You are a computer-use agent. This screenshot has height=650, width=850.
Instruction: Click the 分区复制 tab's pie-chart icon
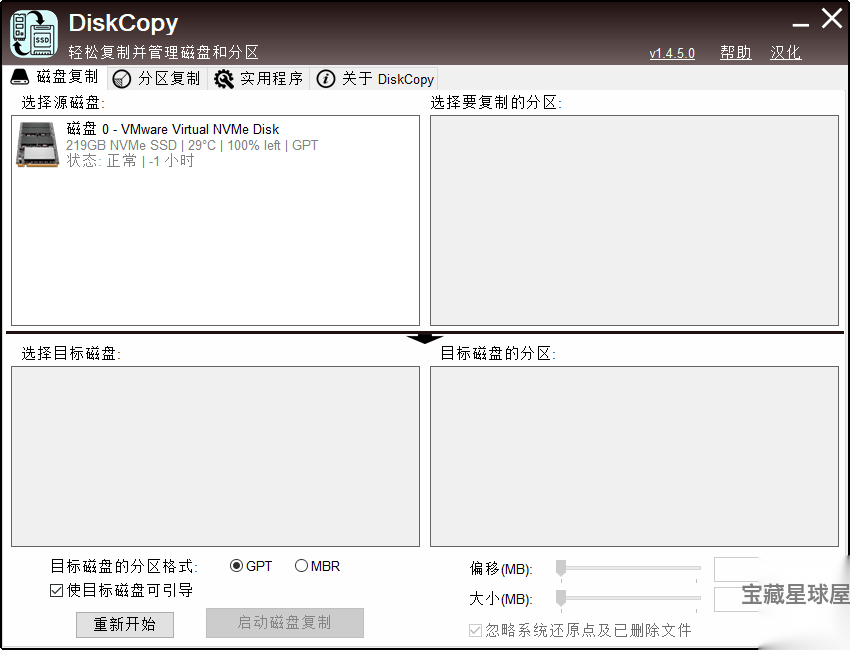[x=121, y=79]
